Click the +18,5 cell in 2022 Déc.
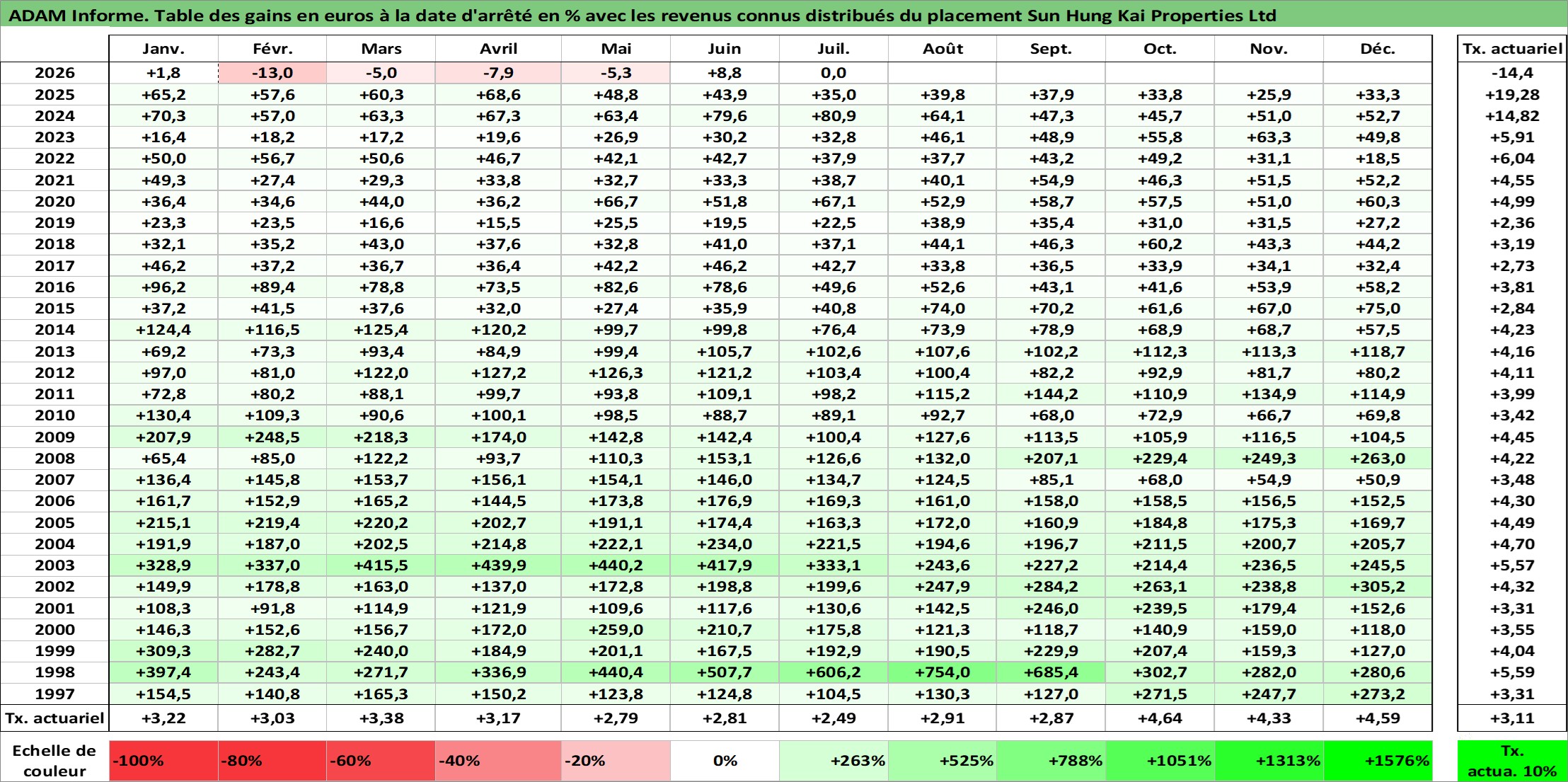 (x=1378, y=159)
